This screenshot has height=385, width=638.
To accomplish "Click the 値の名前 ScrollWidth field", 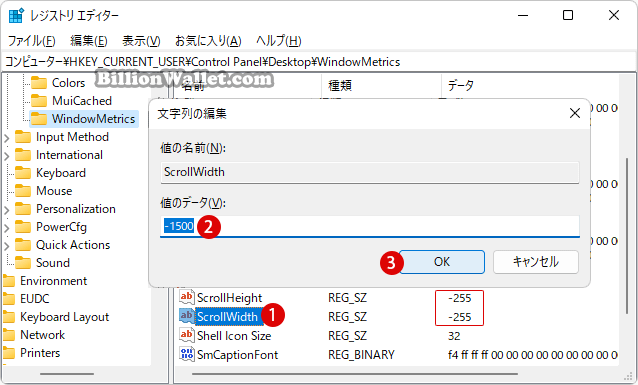I will [x=370, y=172].
